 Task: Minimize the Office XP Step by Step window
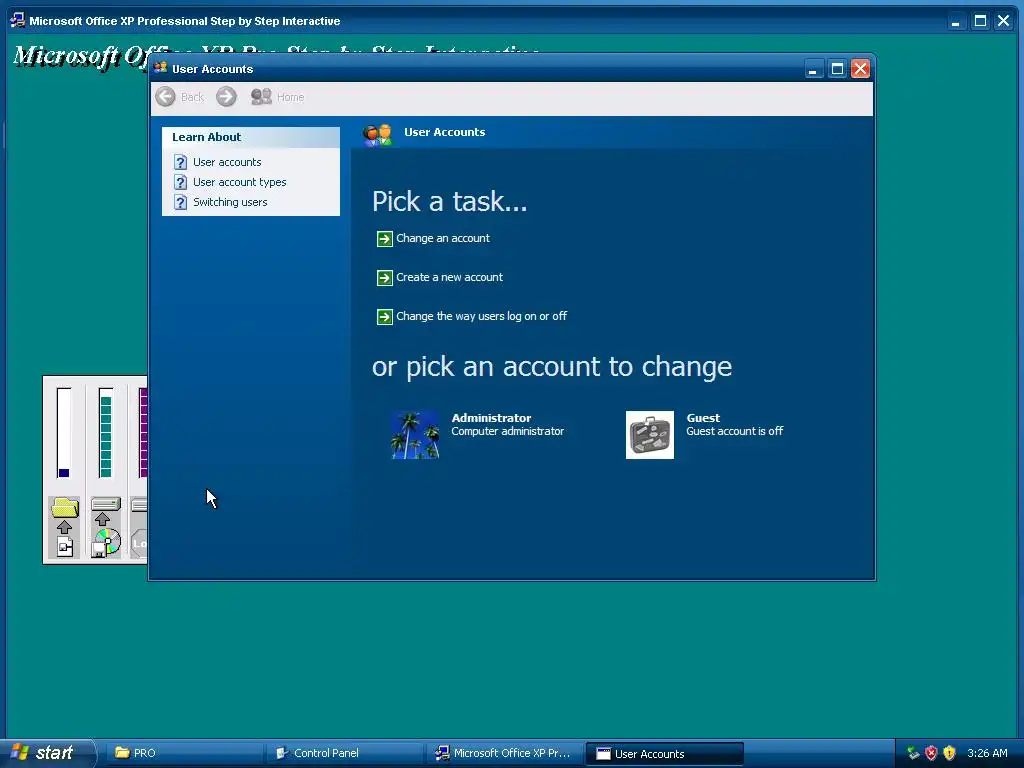pos(955,22)
